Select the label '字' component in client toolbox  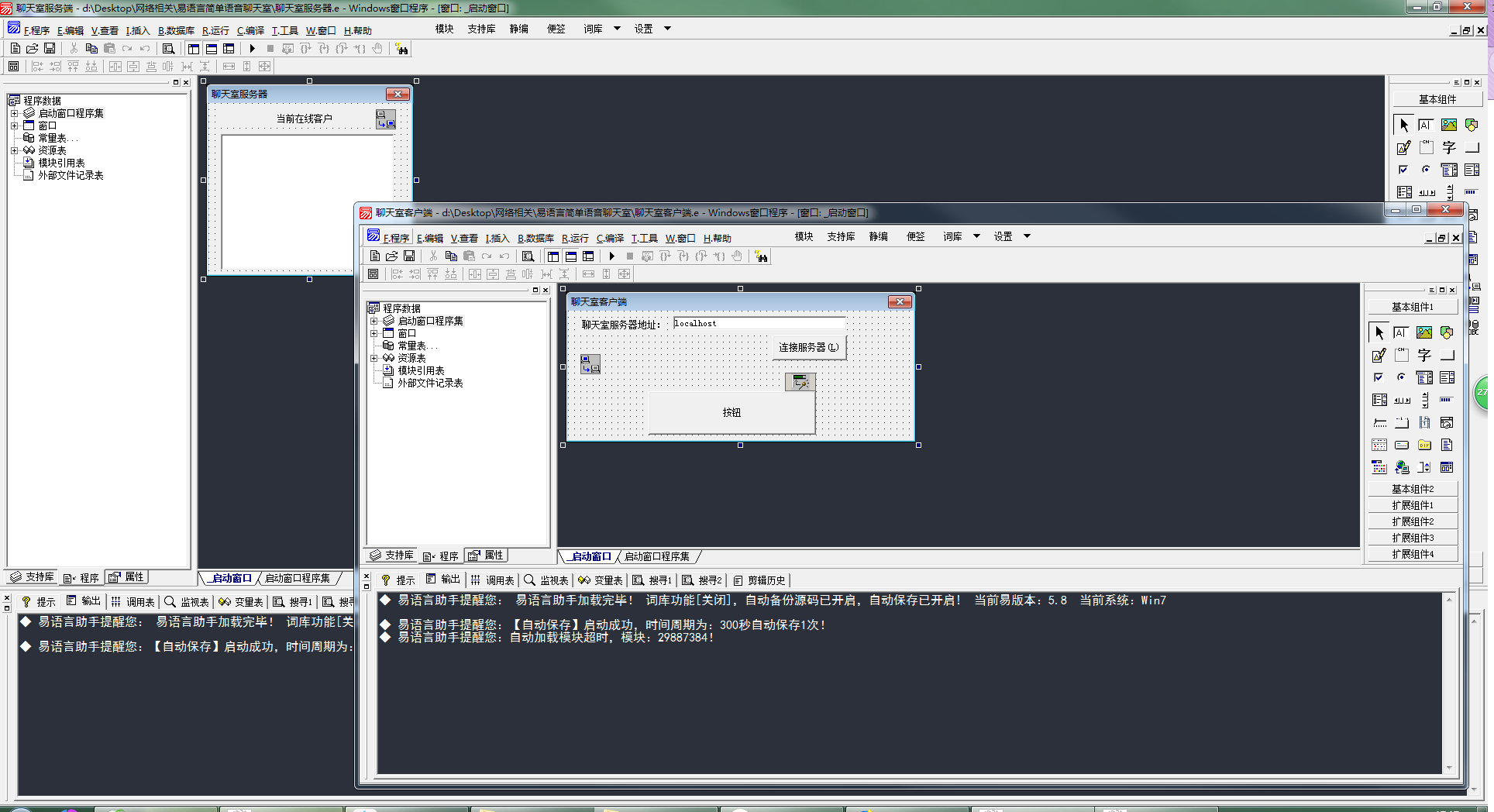[x=1424, y=355]
